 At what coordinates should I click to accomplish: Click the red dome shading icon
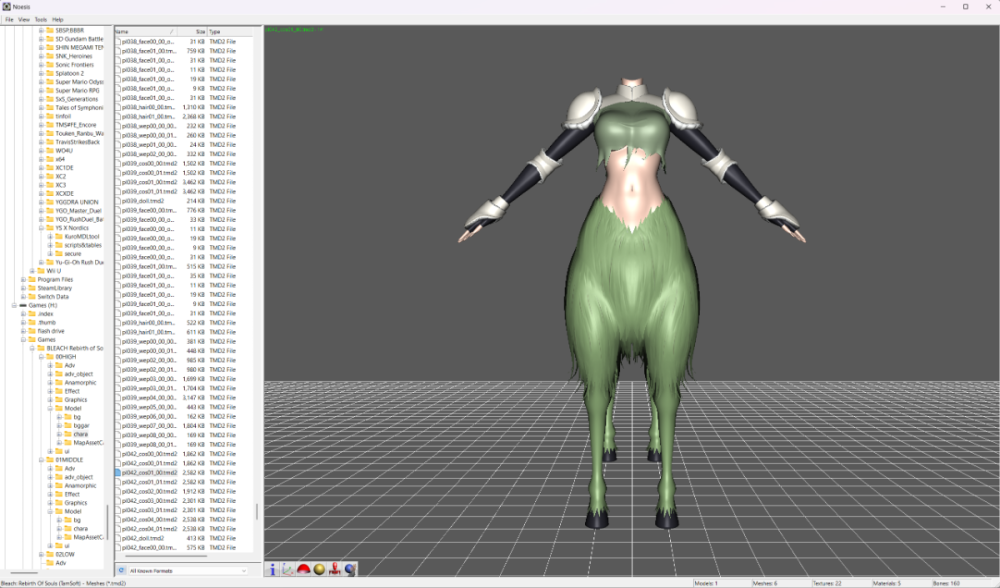(x=303, y=569)
